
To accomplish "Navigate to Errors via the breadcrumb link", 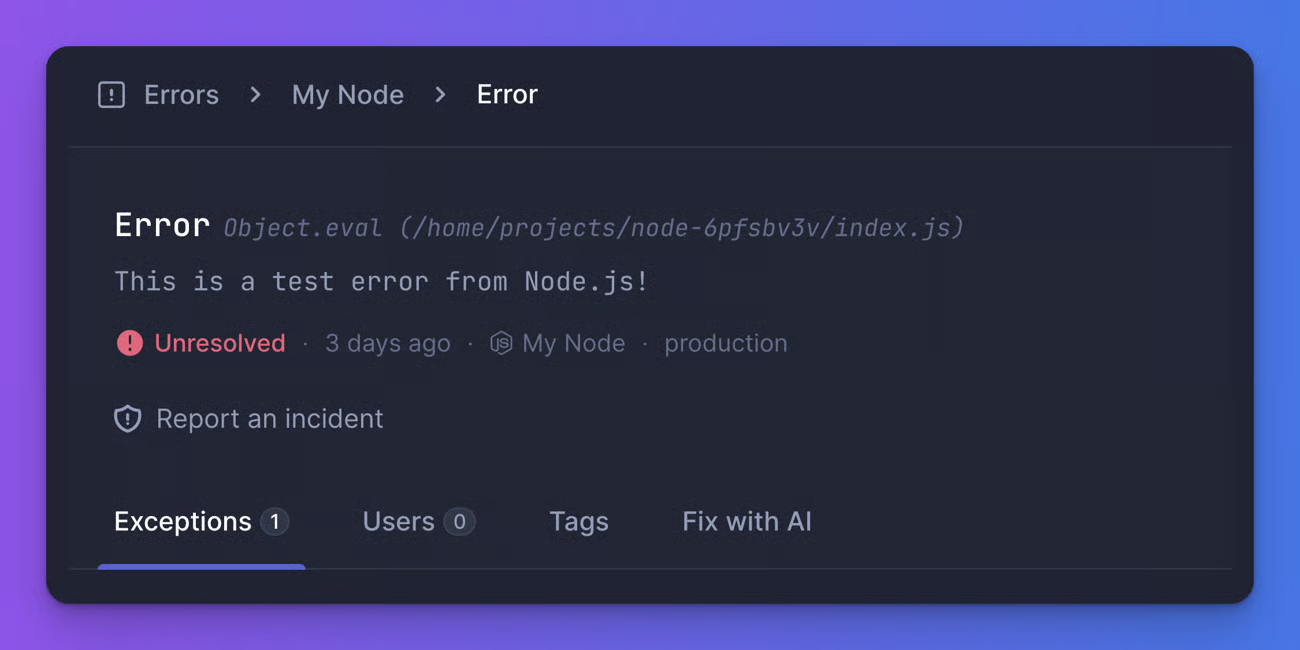I will [182, 94].
